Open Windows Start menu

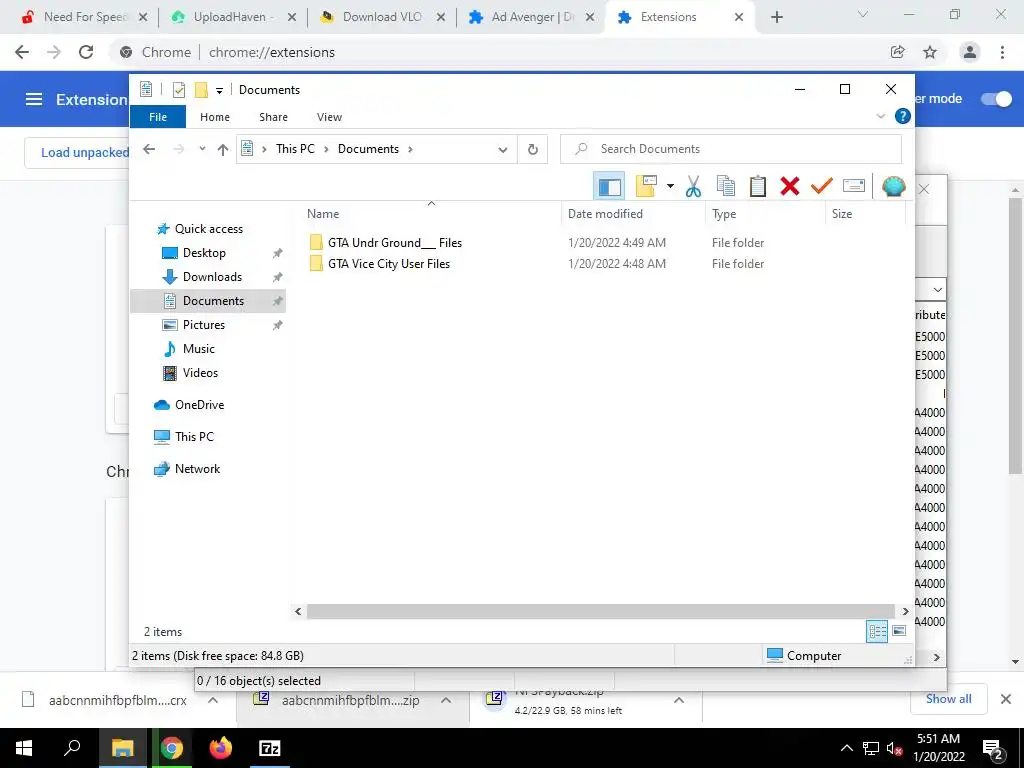(x=24, y=748)
